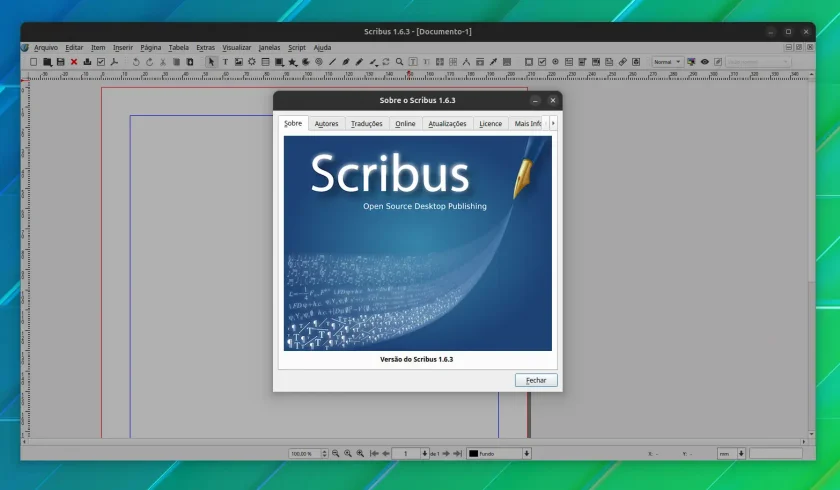Open the Editar menu

coord(74,48)
